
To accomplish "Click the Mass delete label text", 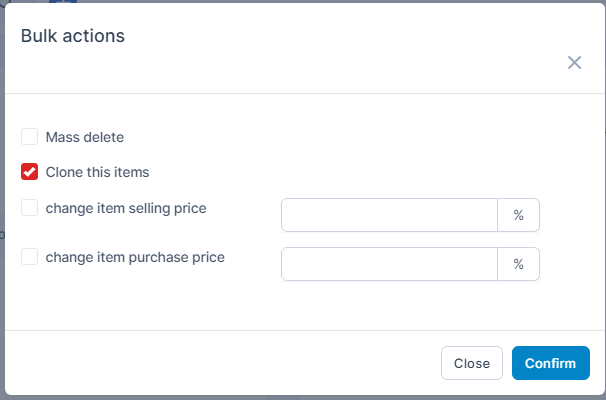I will [x=85, y=137].
